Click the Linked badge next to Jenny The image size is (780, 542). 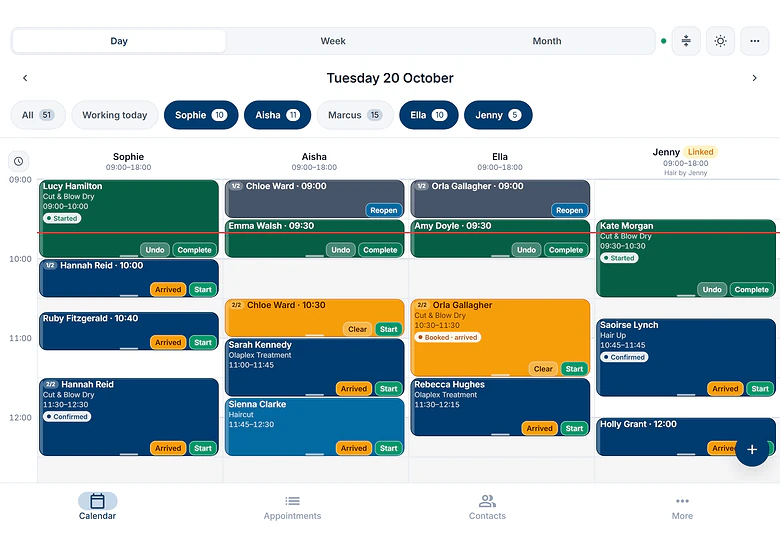point(700,152)
